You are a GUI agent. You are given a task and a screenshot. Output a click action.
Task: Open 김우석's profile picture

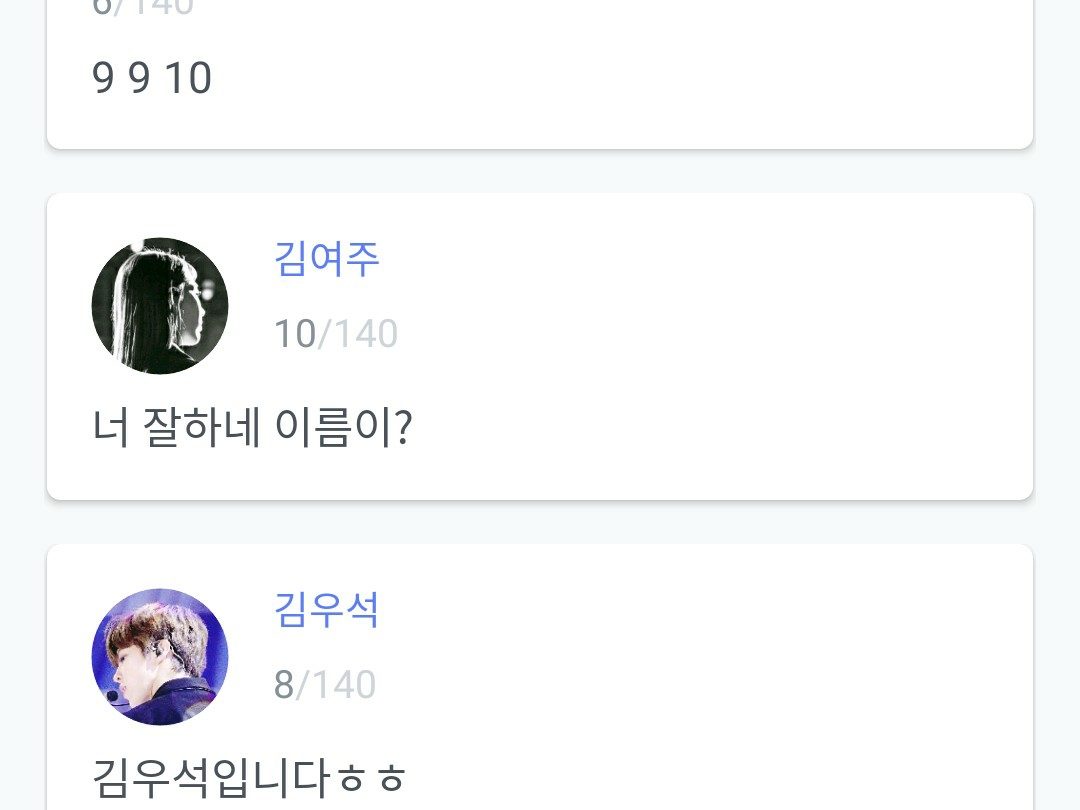point(160,657)
